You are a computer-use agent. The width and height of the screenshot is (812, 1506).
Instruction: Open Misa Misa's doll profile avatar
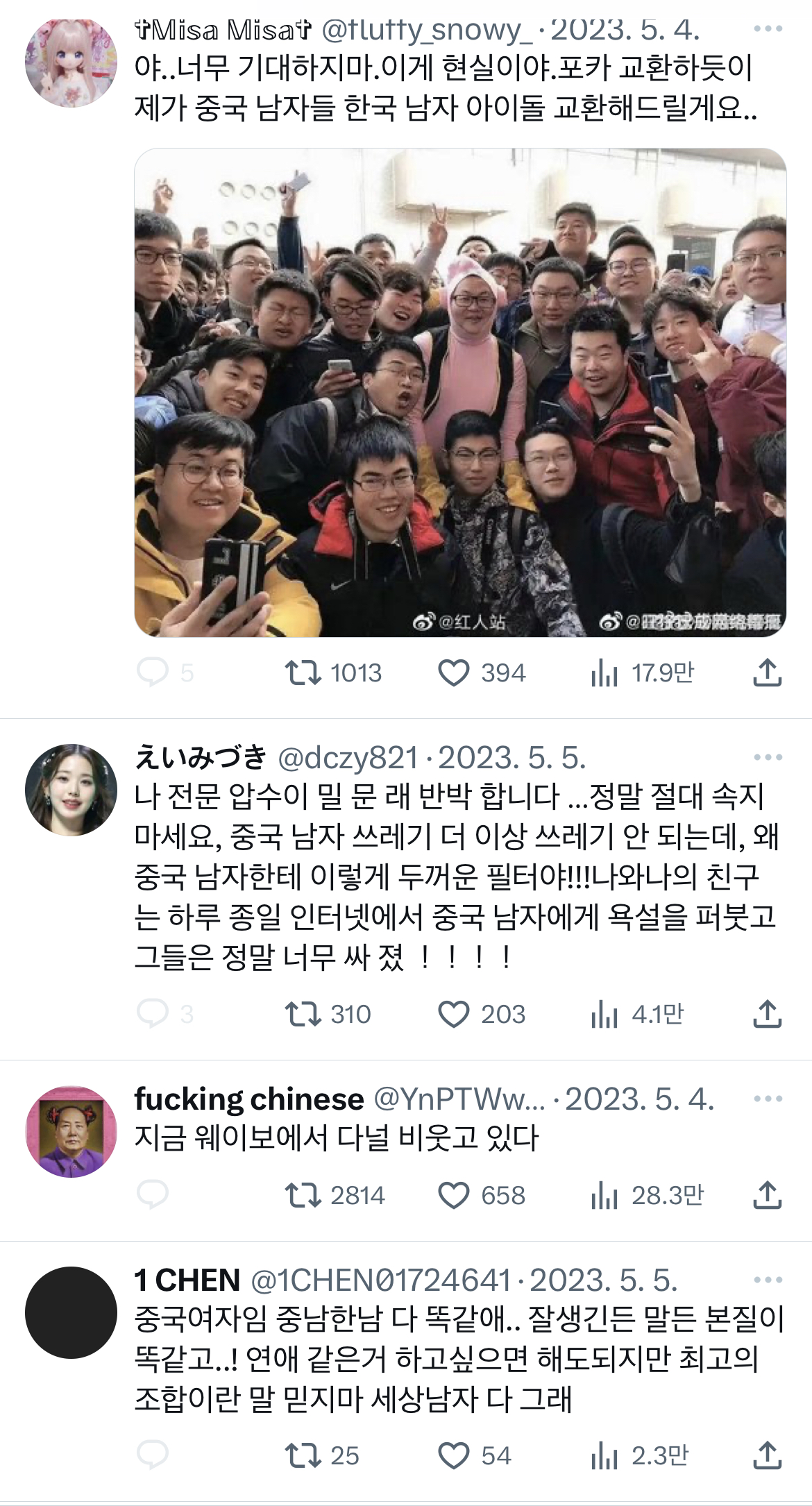click(71, 62)
